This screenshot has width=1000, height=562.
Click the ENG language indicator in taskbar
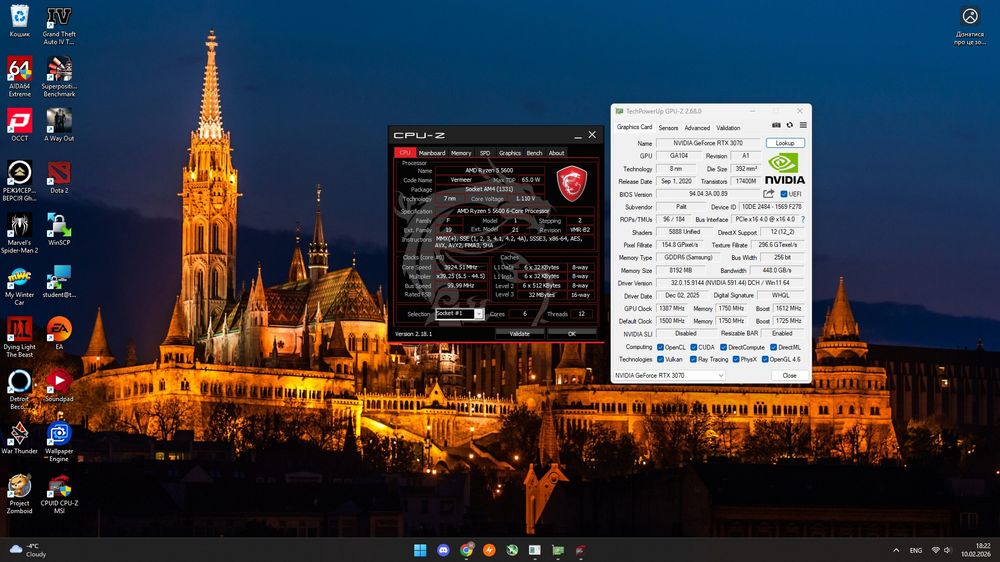916,550
